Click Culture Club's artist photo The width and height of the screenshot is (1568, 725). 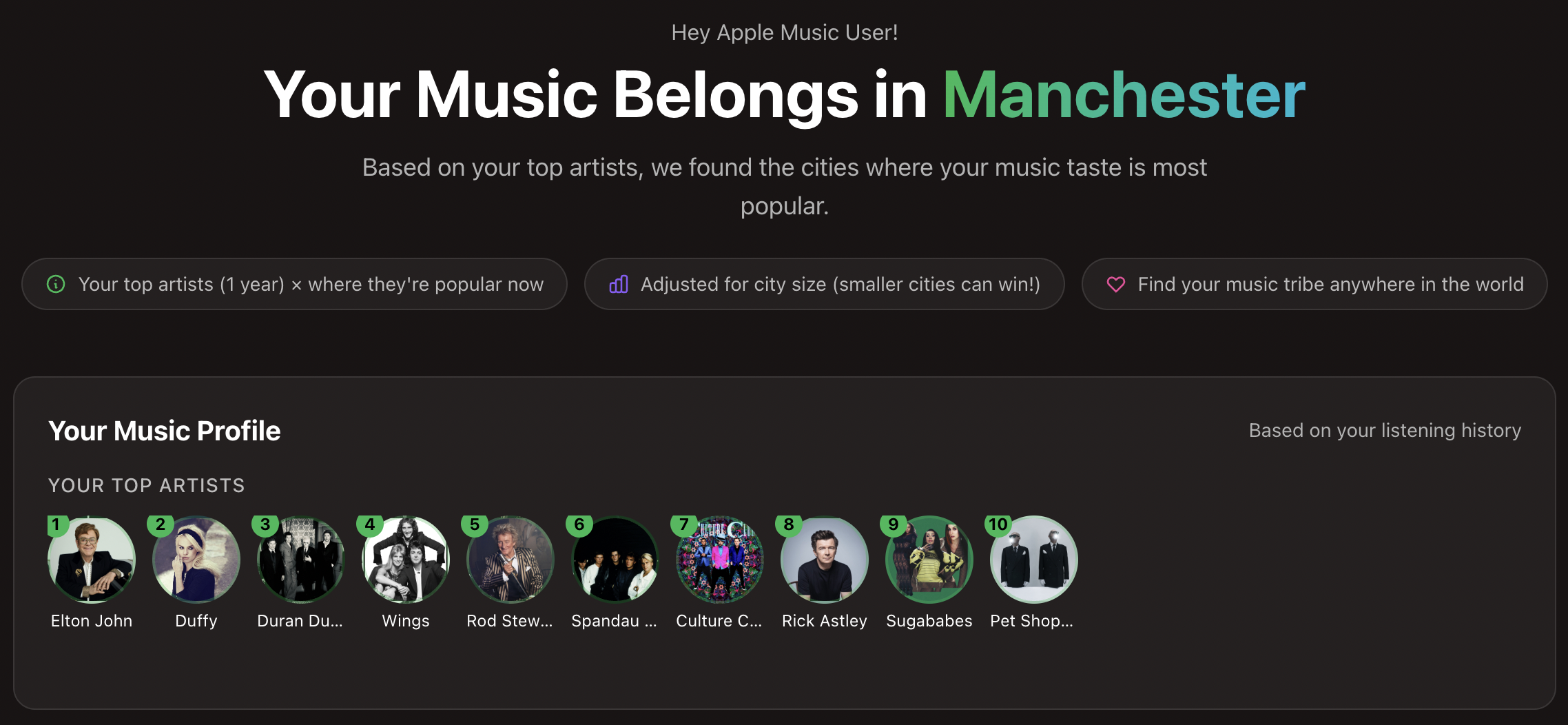click(719, 560)
